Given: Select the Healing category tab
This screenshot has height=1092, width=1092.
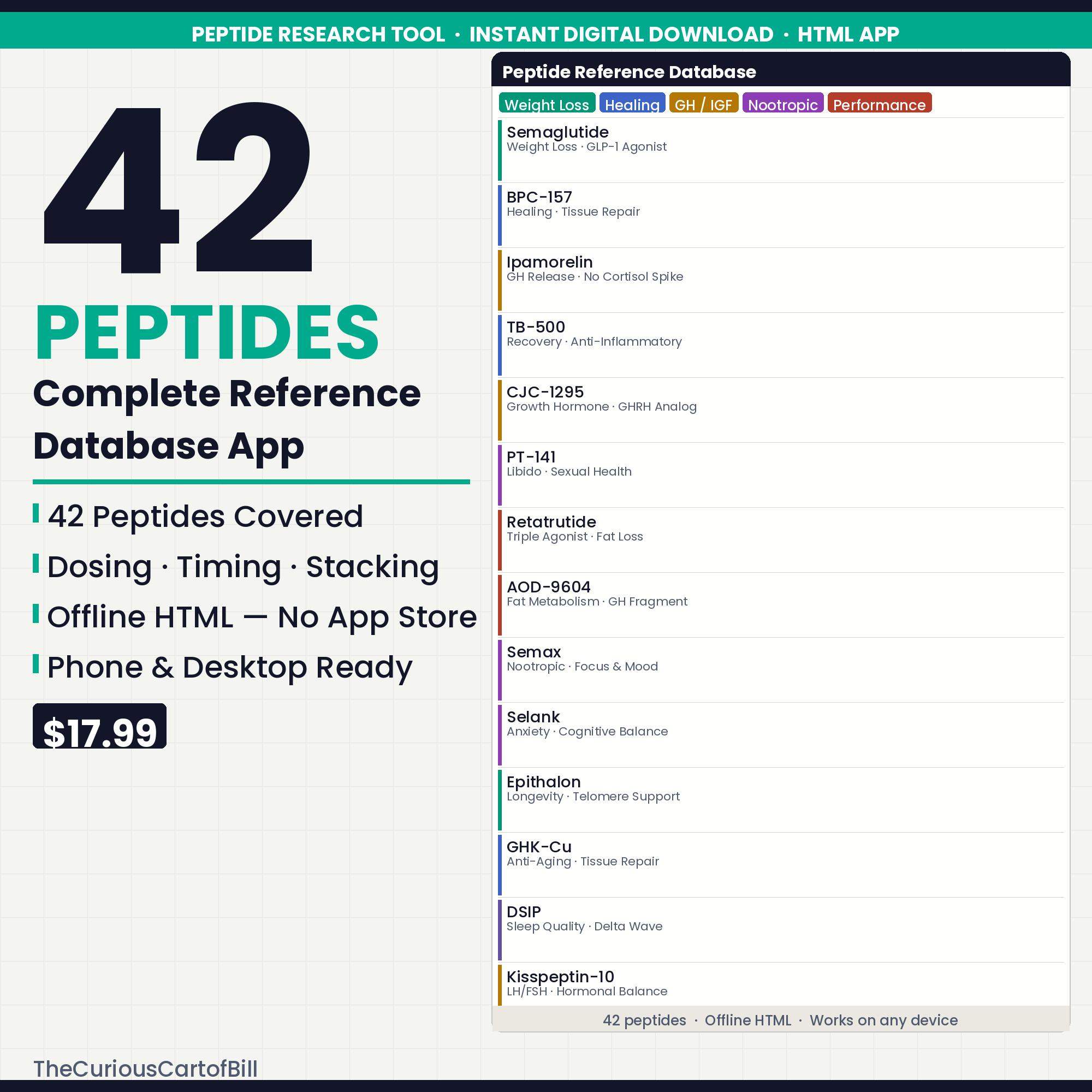Looking at the screenshot, I should click(x=632, y=103).
